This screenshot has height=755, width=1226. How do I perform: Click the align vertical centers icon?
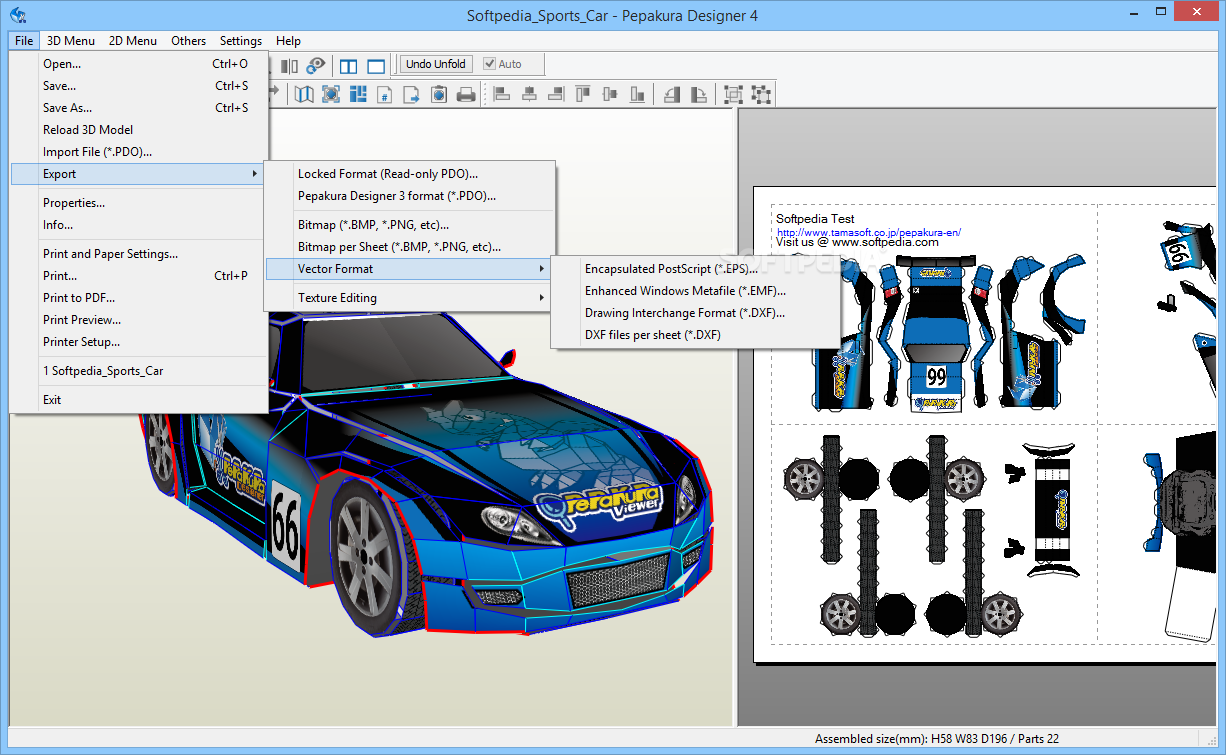[x=611, y=94]
